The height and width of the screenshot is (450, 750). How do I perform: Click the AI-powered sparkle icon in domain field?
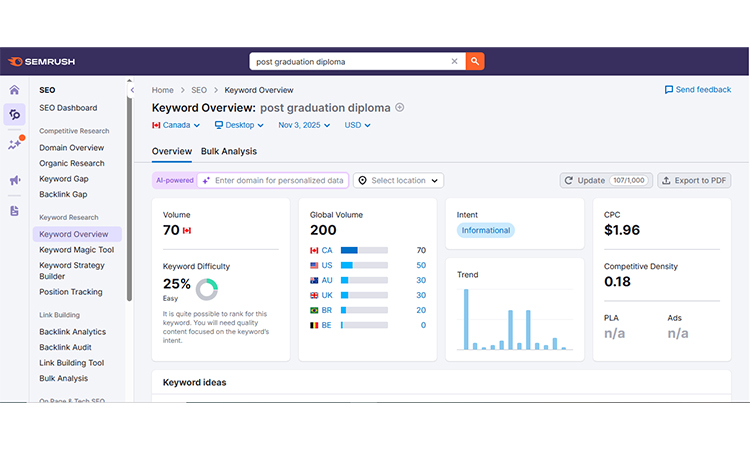pyautogui.click(x=206, y=180)
